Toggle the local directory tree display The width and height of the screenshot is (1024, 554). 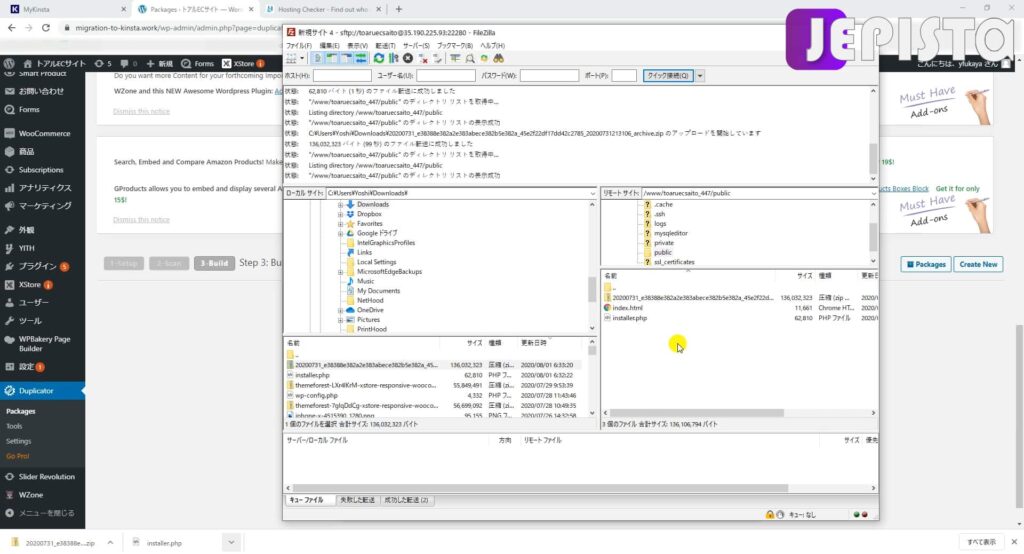[x=332, y=59]
